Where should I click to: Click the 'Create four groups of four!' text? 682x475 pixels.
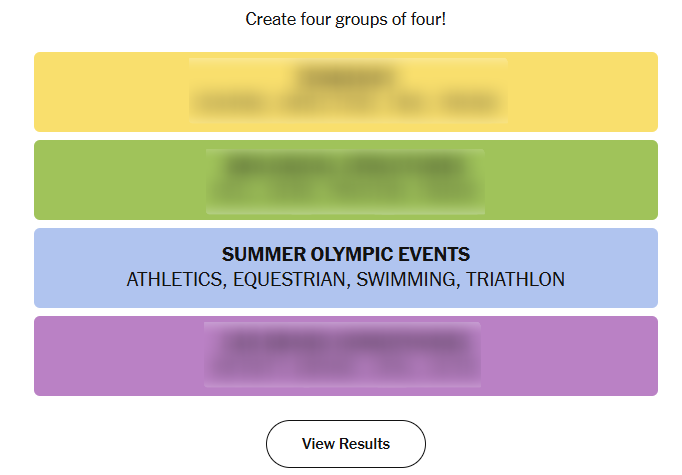click(345, 20)
